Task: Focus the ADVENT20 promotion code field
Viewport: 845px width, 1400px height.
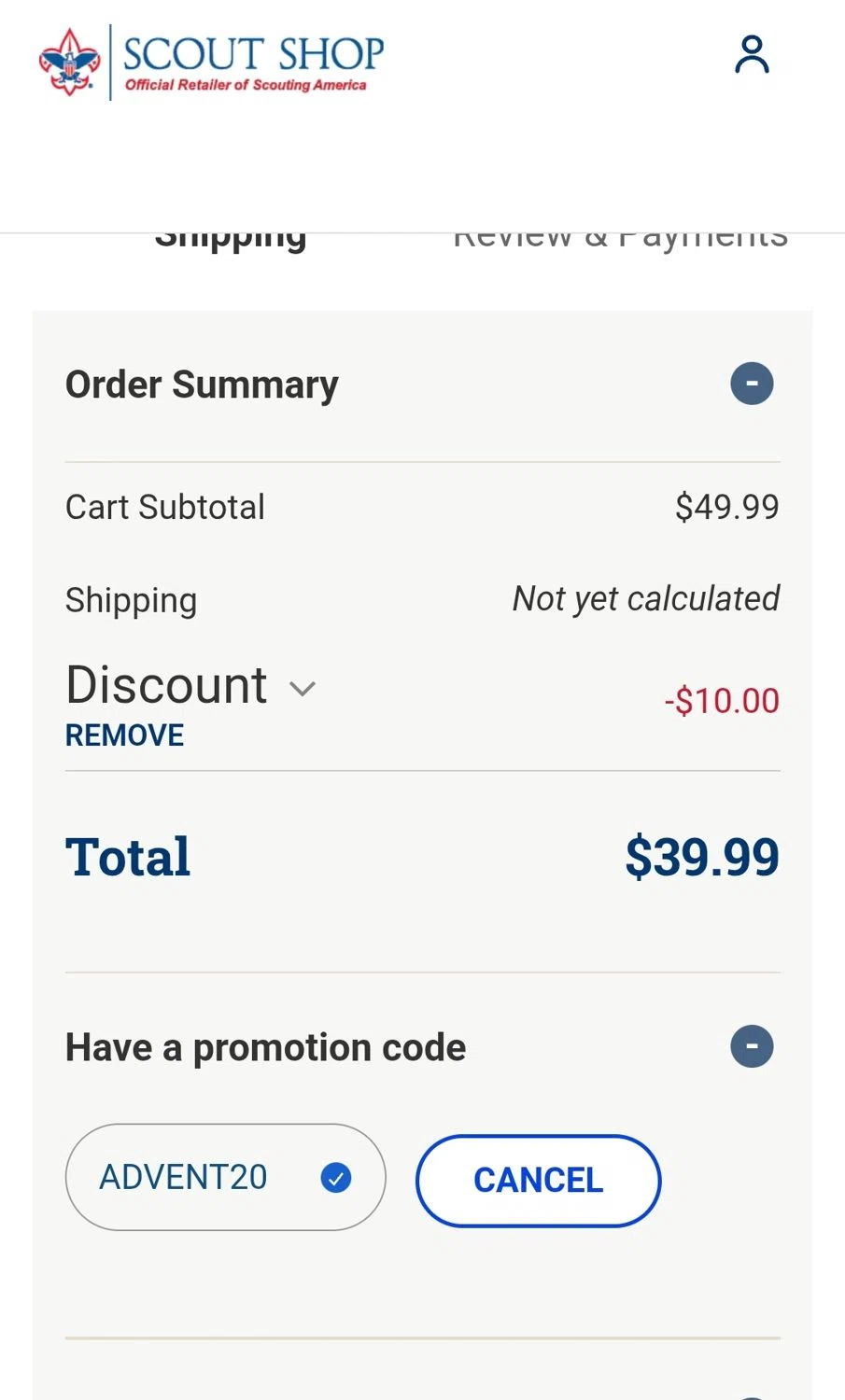Action: click(185, 1178)
